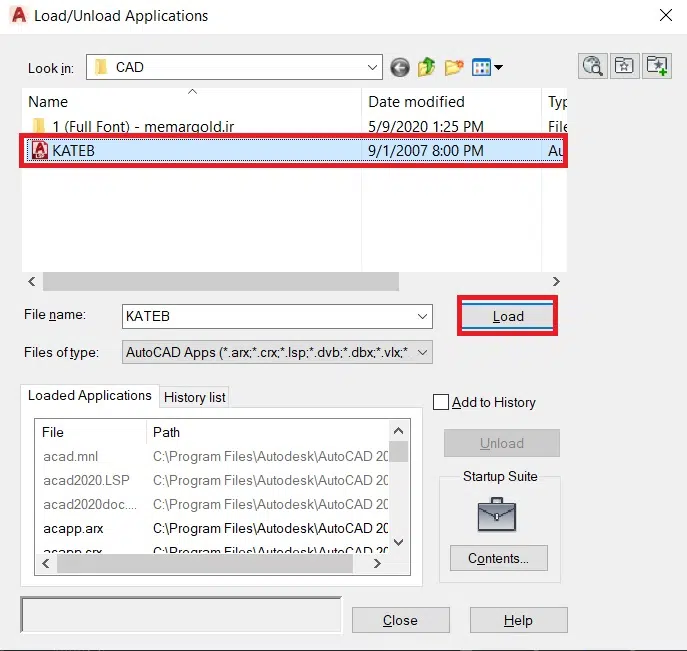Open the Favorites folder icon
This screenshot has width=687, height=651.
624,66
